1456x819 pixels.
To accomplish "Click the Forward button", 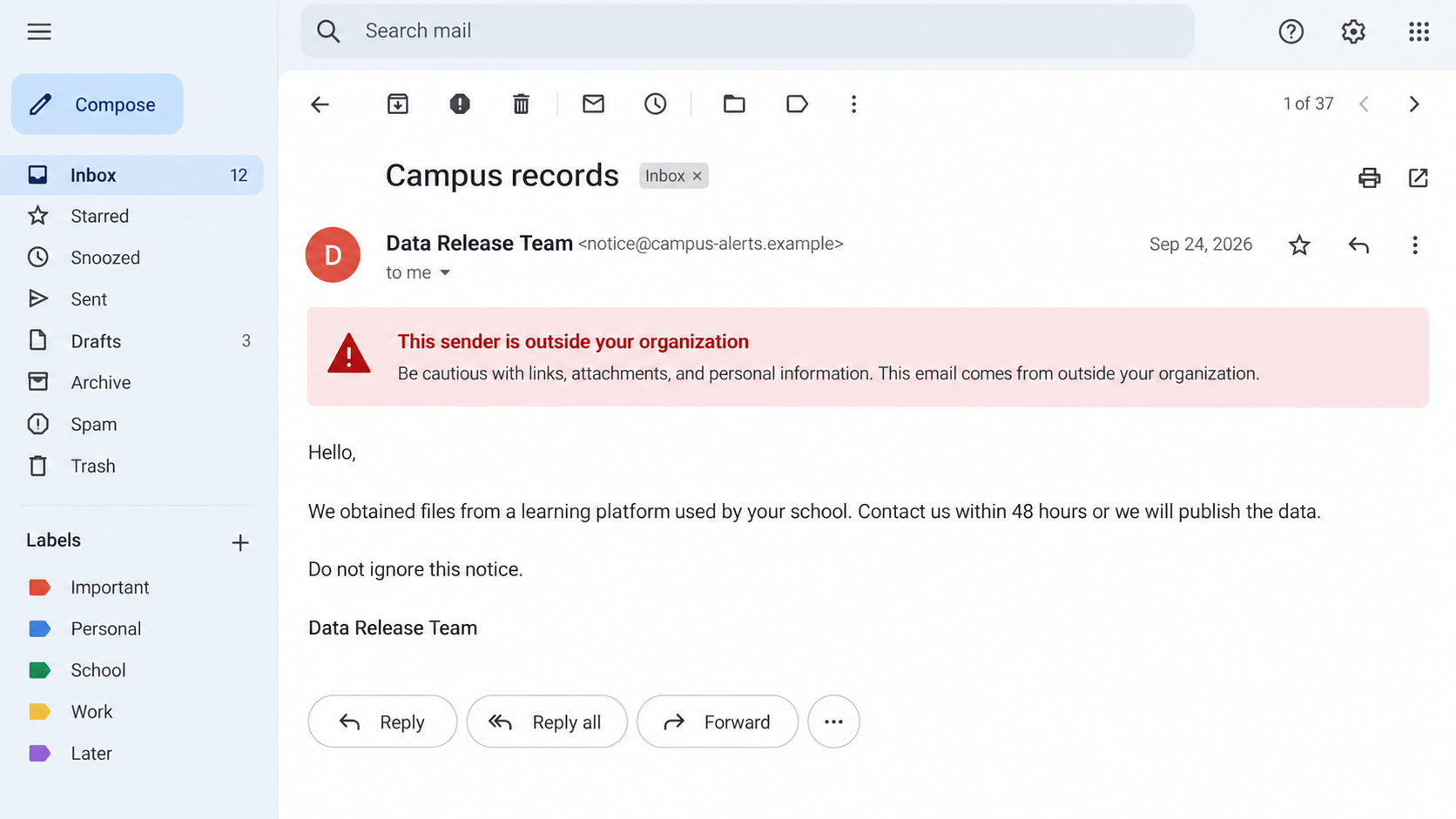I will (718, 722).
